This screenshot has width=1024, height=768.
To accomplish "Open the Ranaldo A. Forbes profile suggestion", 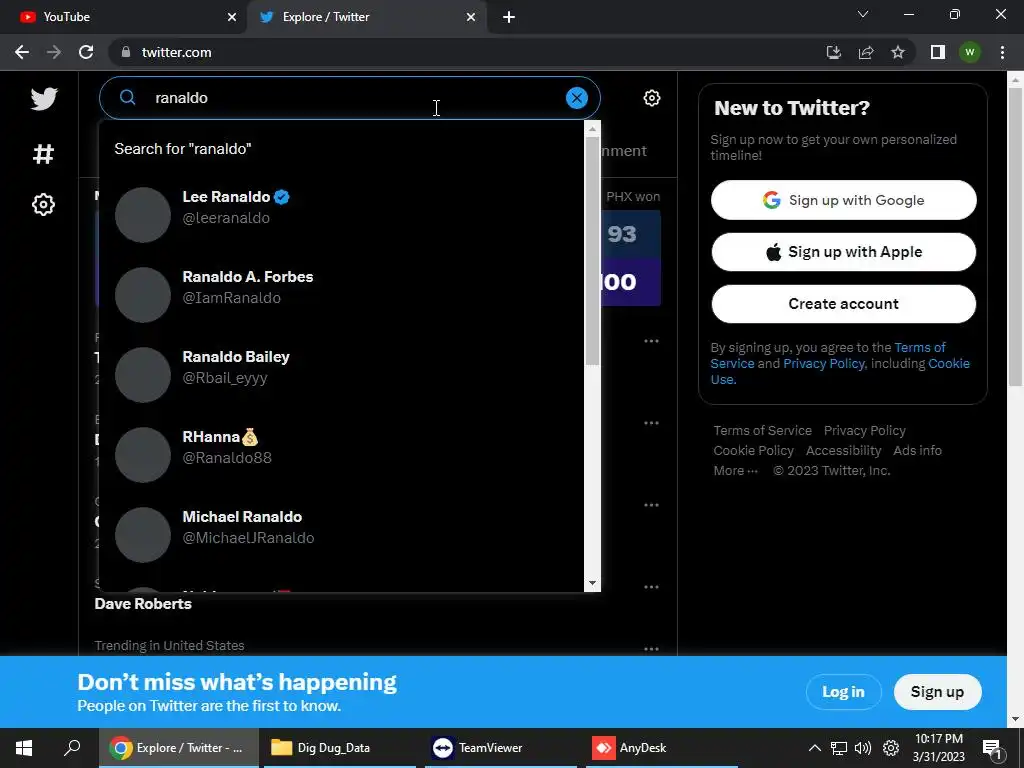I will [x=342, y=295].
